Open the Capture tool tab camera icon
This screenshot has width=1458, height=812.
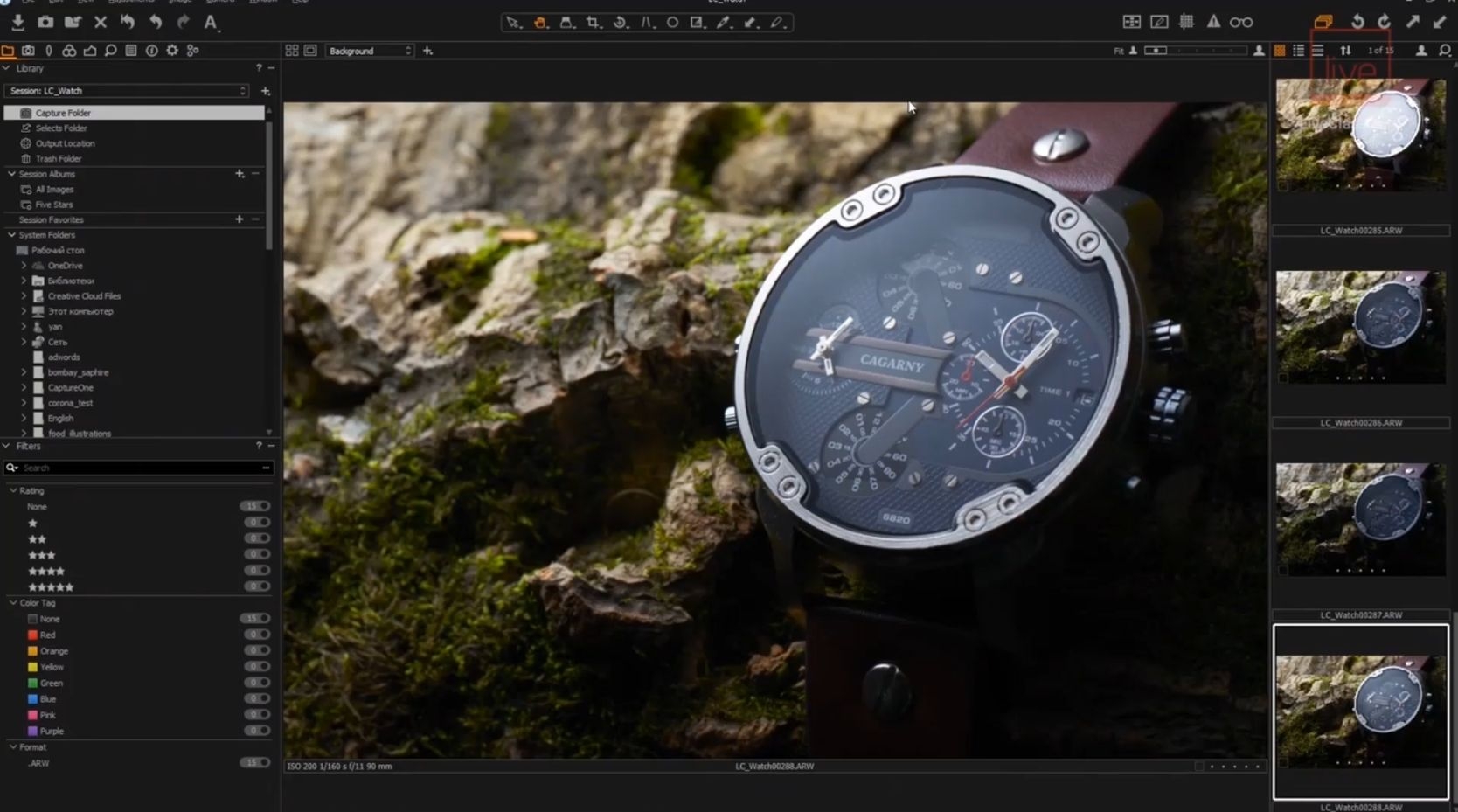click(28, 51)
